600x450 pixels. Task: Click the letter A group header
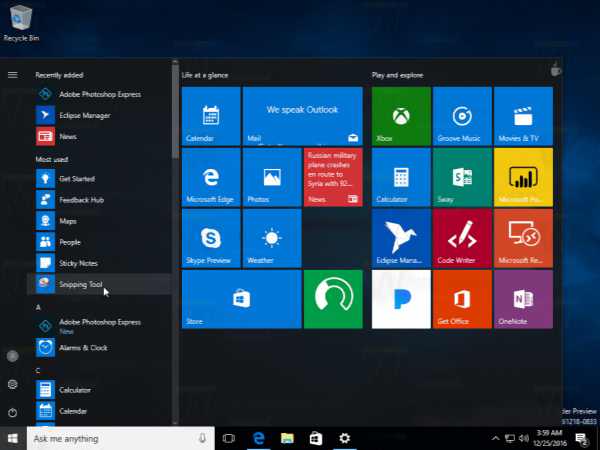point(38,307)
